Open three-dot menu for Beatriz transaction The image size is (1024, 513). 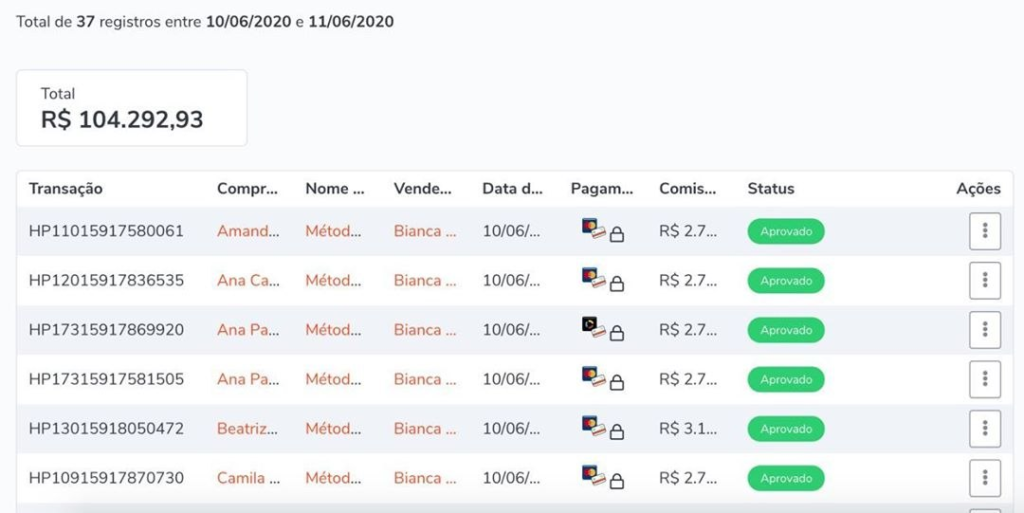(x=985, y=429)
